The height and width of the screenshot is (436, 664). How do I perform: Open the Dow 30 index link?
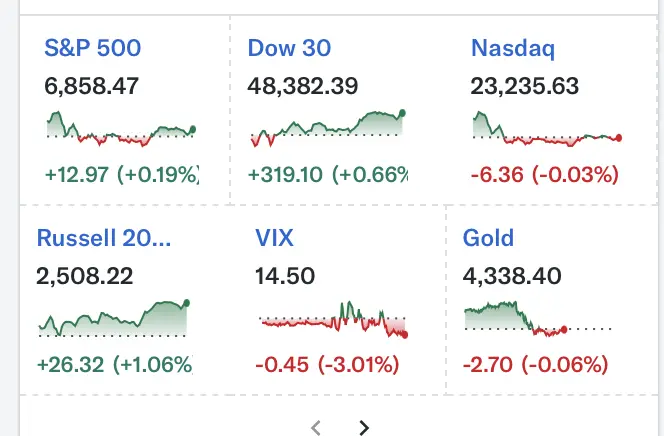click(x=289, y=48)
